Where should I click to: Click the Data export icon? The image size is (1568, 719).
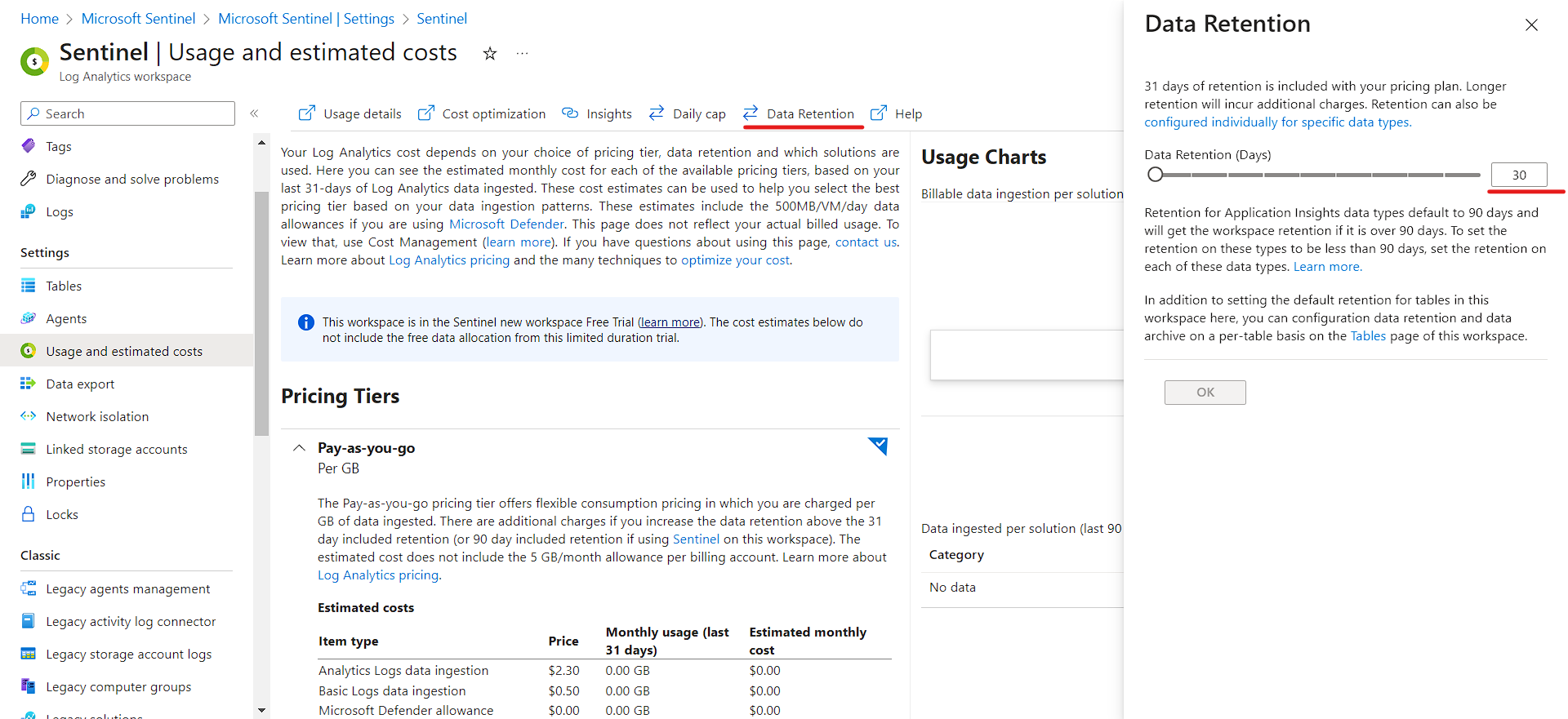29,384
